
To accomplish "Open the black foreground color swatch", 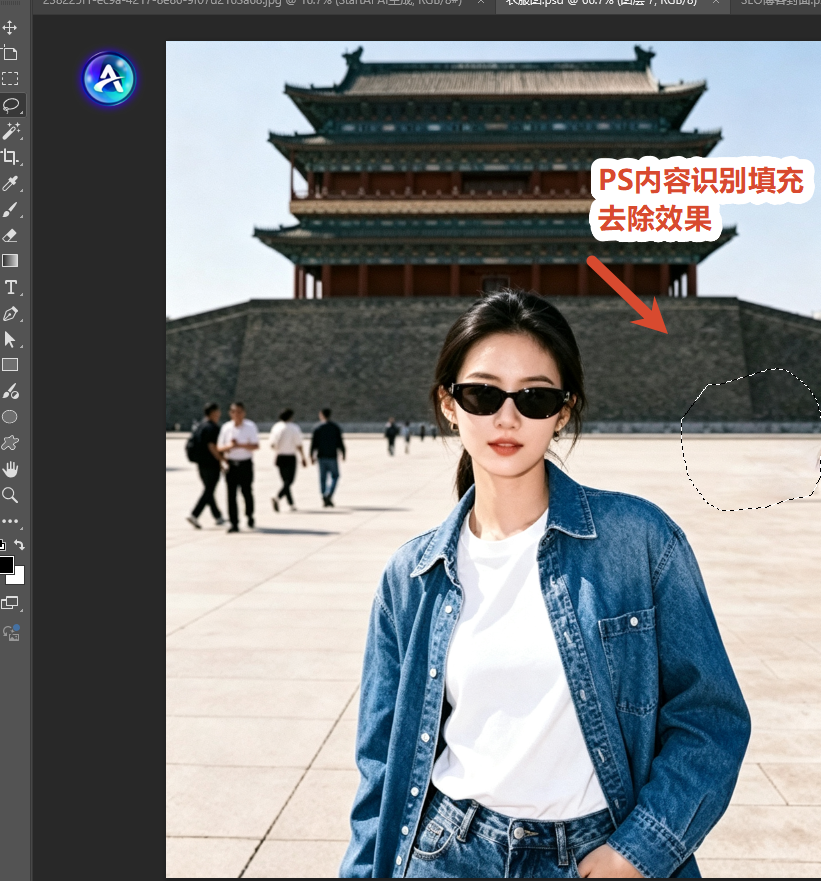I will pos(6,565).
